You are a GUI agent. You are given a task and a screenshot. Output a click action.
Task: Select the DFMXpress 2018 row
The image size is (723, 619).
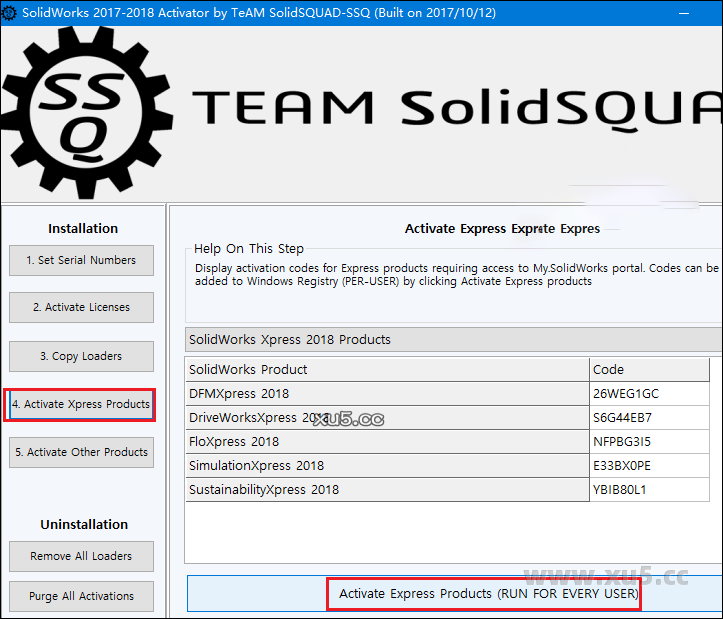(x=386, y=394)
